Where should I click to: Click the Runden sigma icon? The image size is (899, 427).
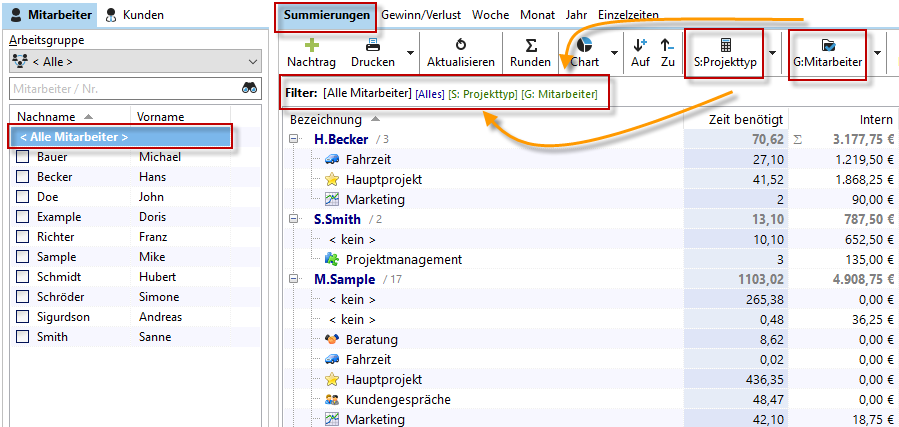click(530, 46)
